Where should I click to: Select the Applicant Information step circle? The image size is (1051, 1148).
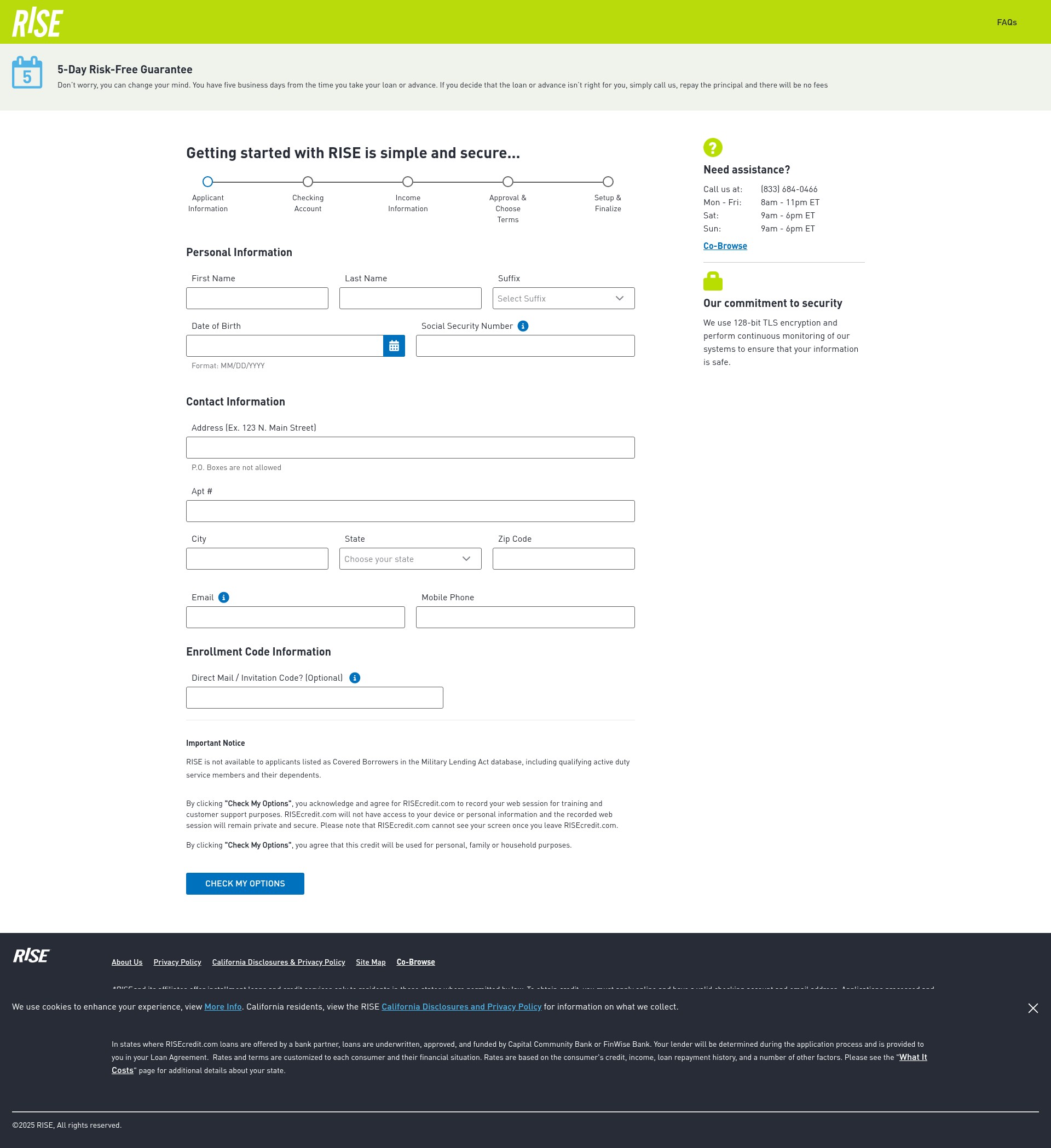pyautogui.click(x=208, y=182)
